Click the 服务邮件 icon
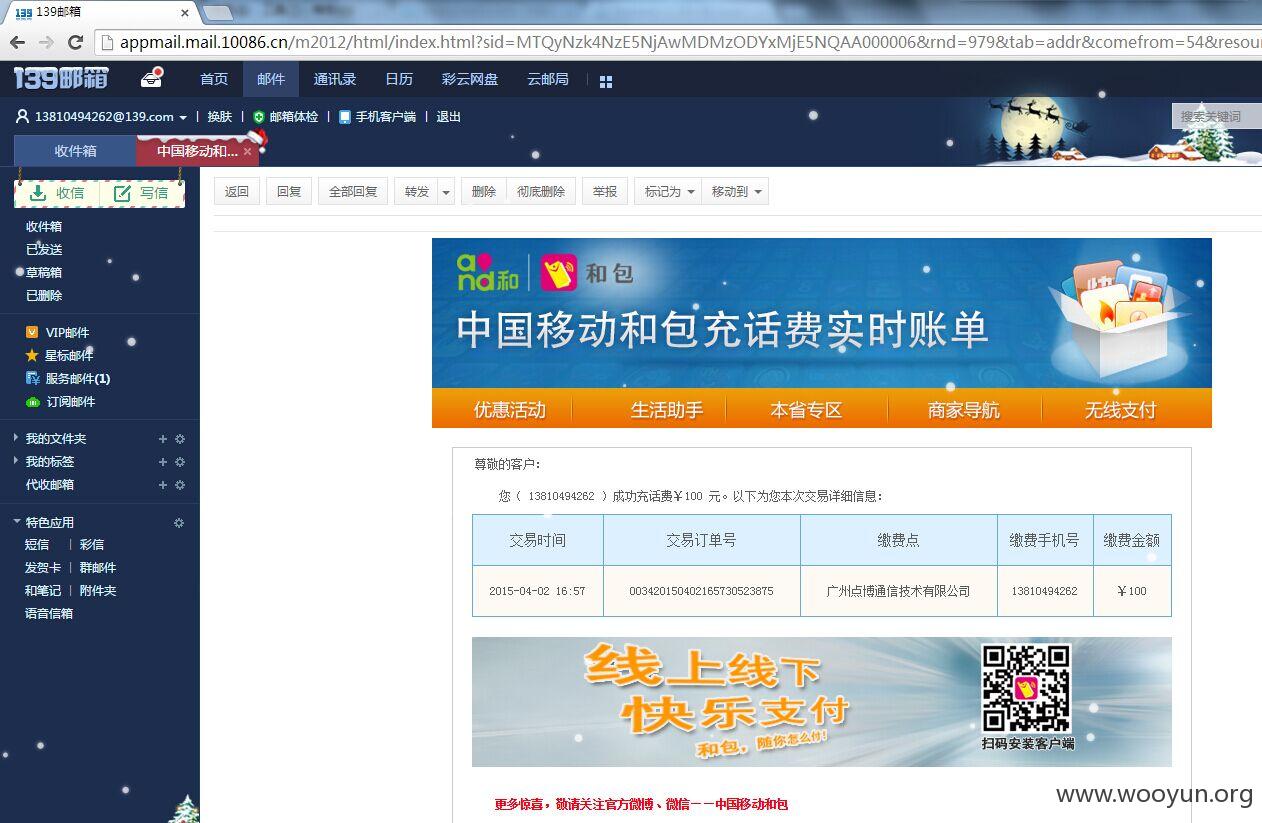 (32, 378)
